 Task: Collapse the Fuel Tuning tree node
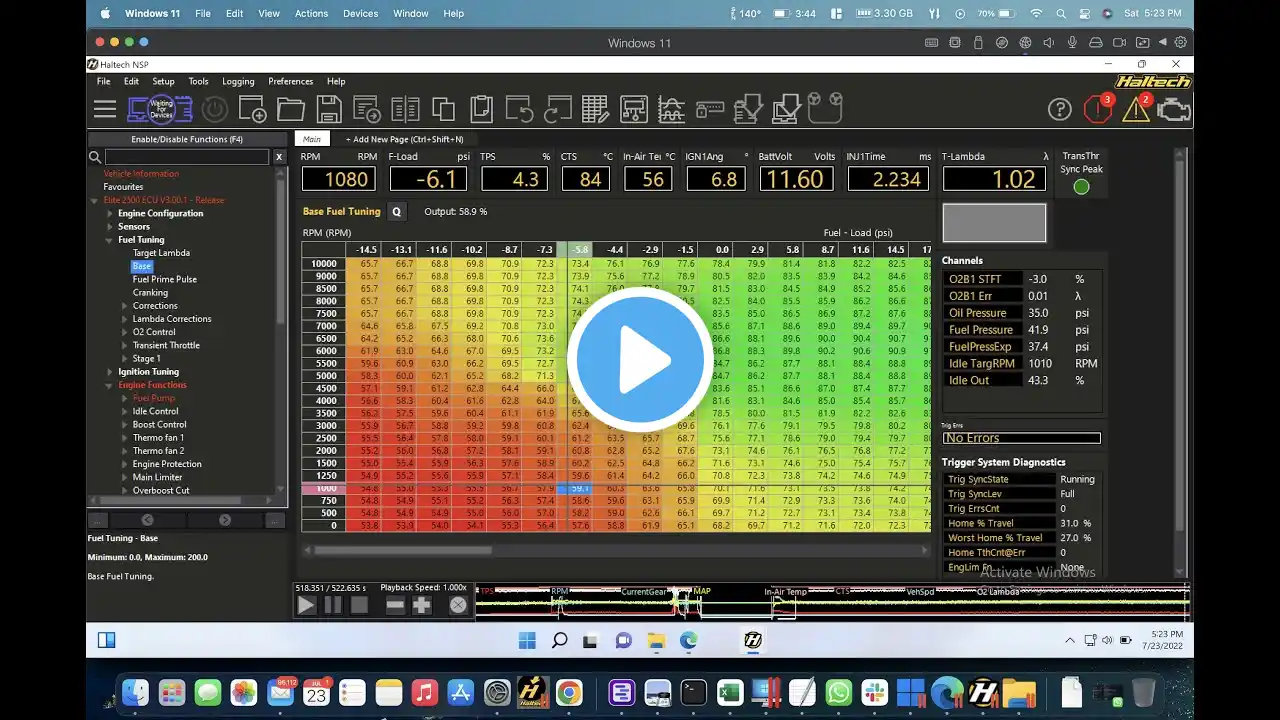coord(110,240)
